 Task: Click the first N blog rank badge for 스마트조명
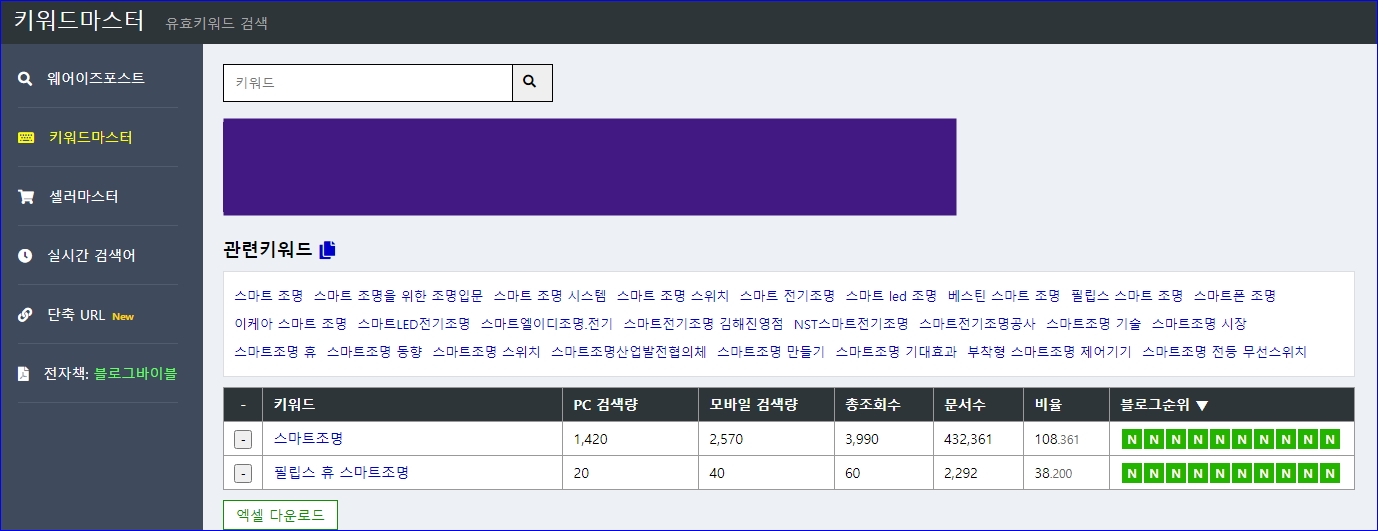tap(1131, 439)
